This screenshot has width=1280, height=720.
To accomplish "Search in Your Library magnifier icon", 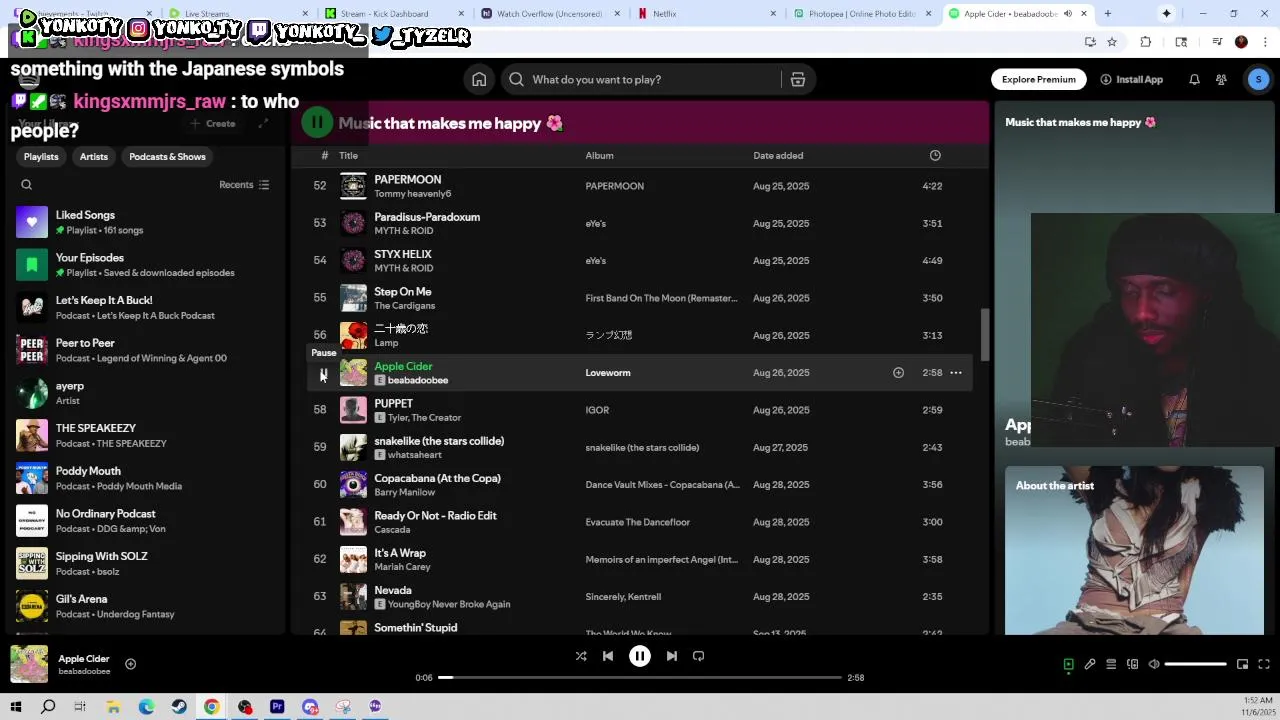I will click(x=27, y=185).
